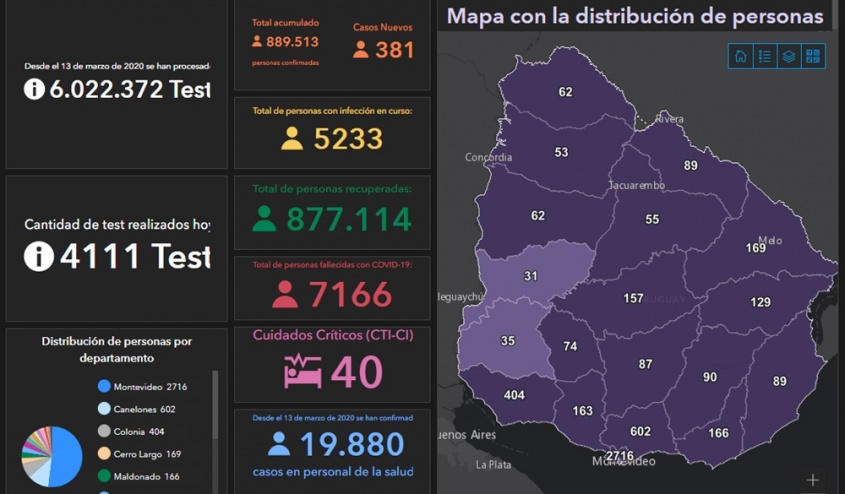Click info icon beside 4111 Test
Image resolution: width=845 pixels, height=494 pixels.
[38, 257]
